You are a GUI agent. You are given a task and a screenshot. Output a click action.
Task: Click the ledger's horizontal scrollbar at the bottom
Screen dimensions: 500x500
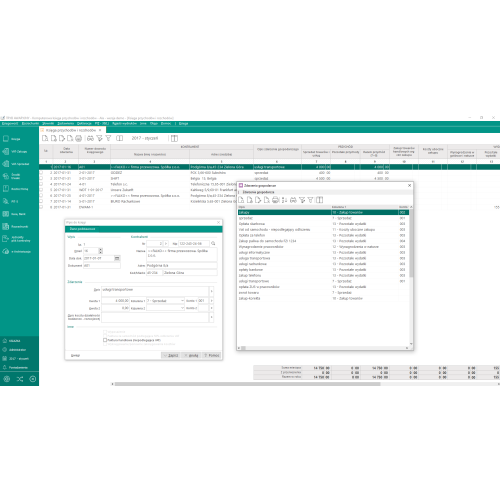pyautogui.click(x=247, y=384)
